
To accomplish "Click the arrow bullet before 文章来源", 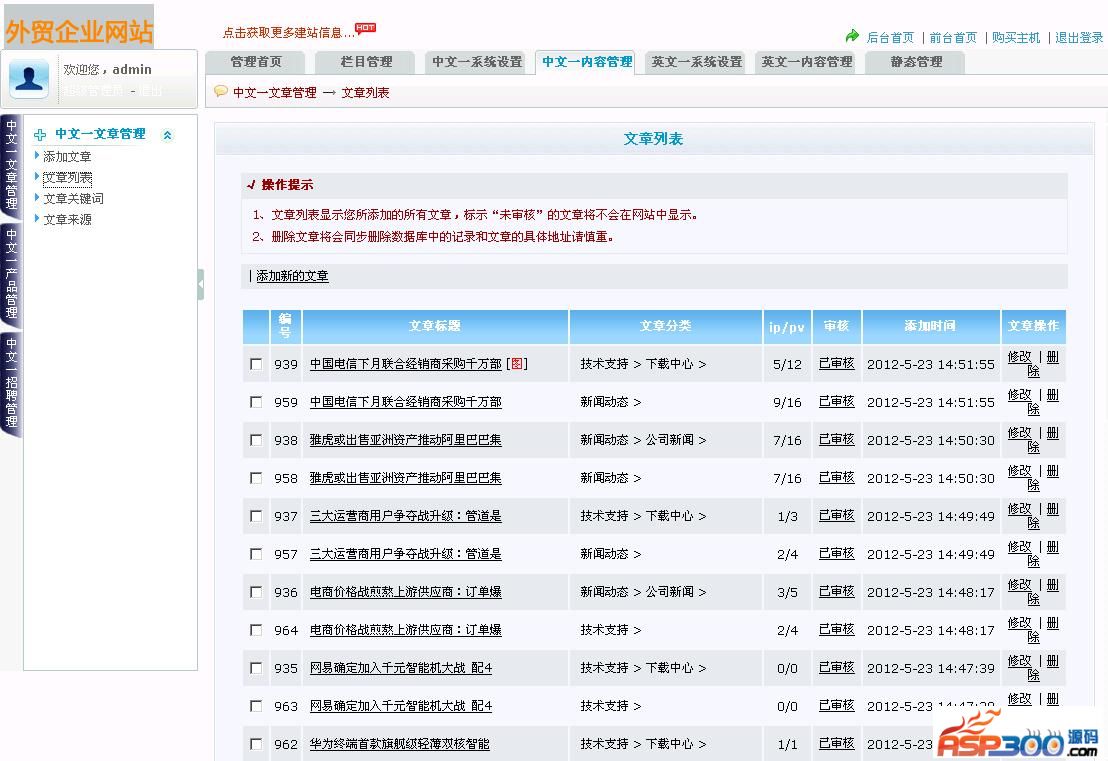I will tap(37, 219).
